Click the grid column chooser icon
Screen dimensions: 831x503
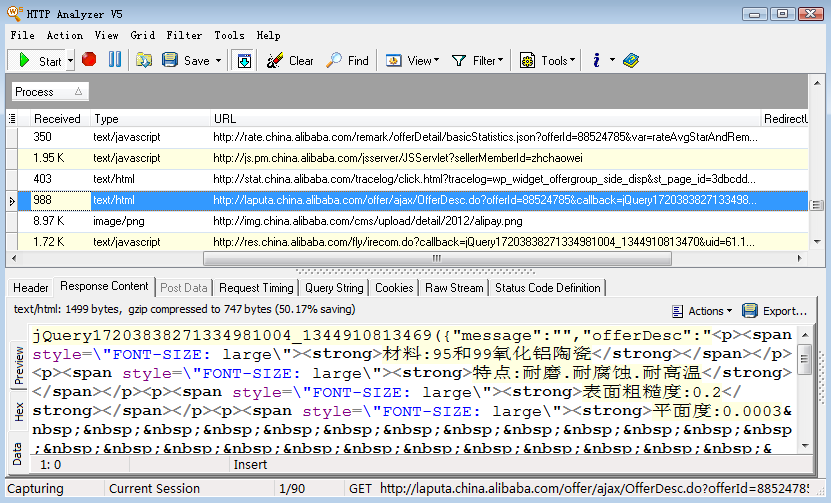coord(12,119)
